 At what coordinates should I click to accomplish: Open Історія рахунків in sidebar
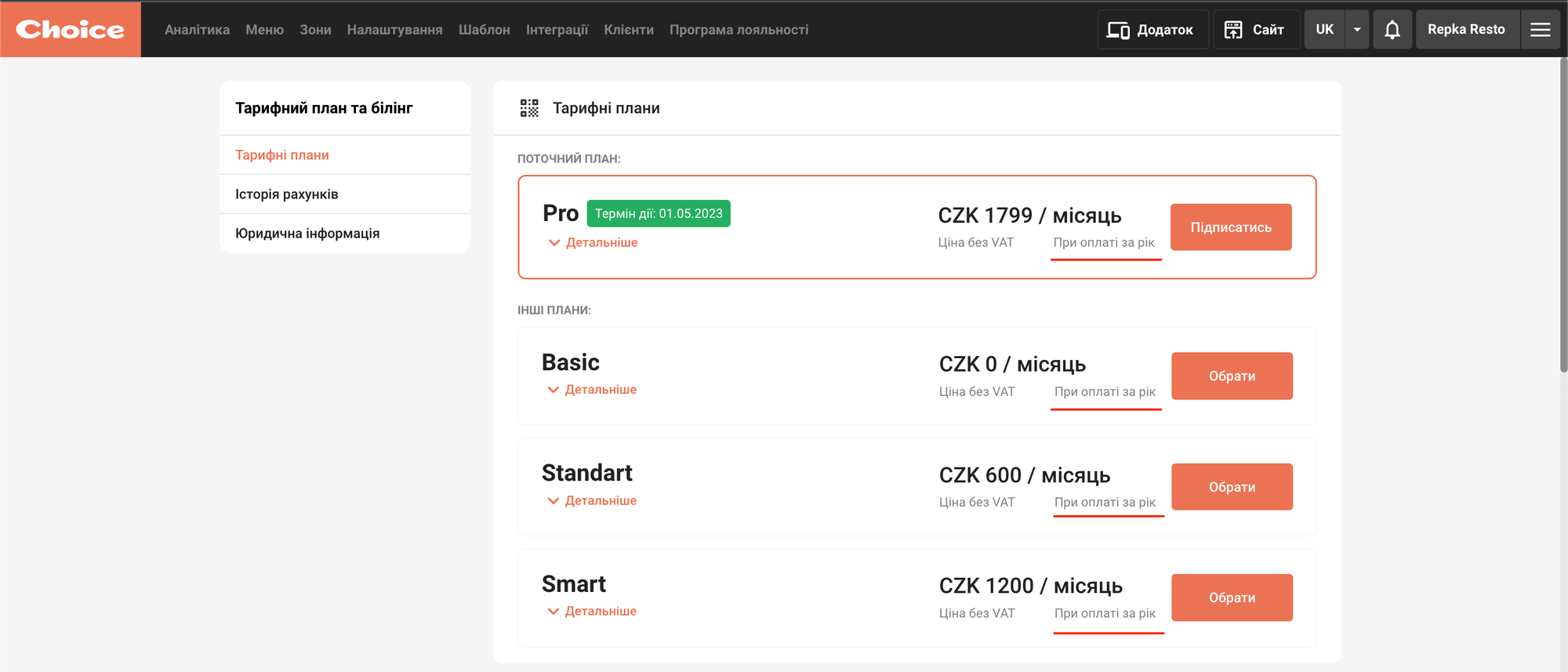pos(287,194)
